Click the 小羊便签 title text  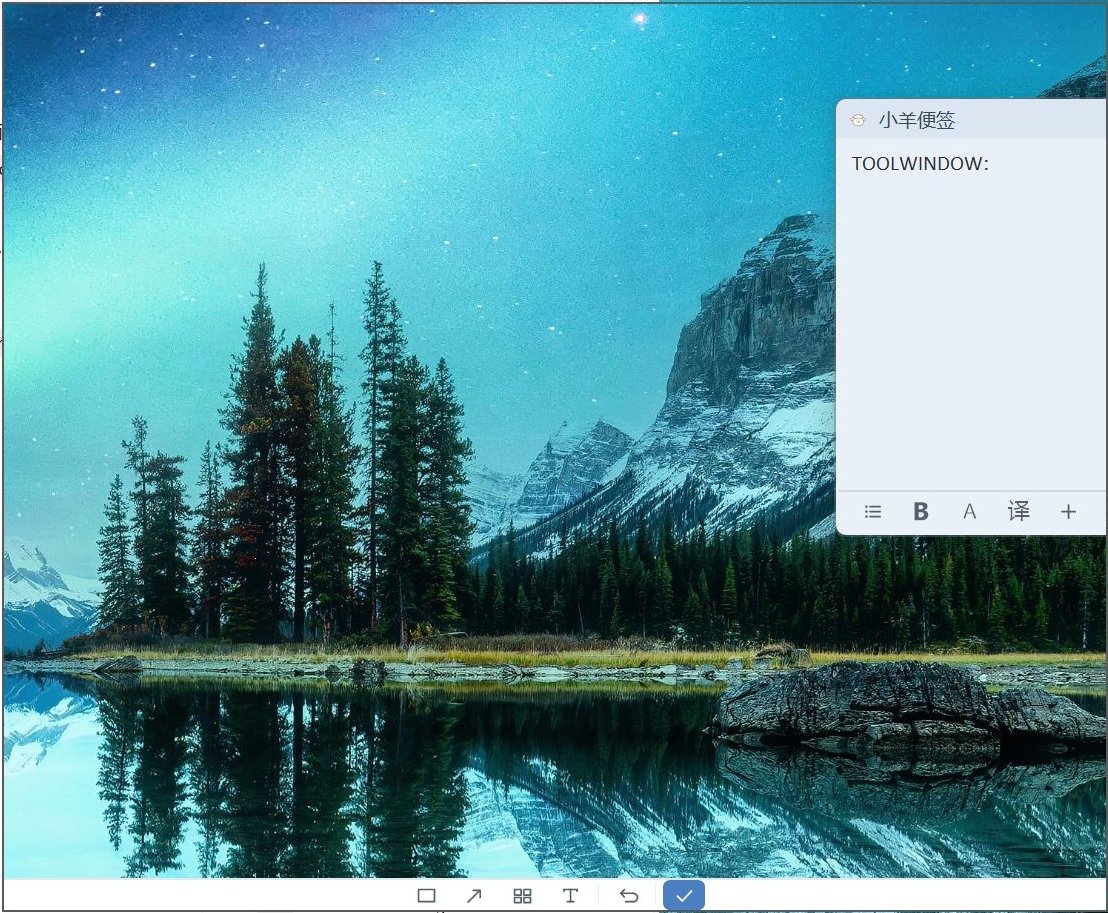917,120
